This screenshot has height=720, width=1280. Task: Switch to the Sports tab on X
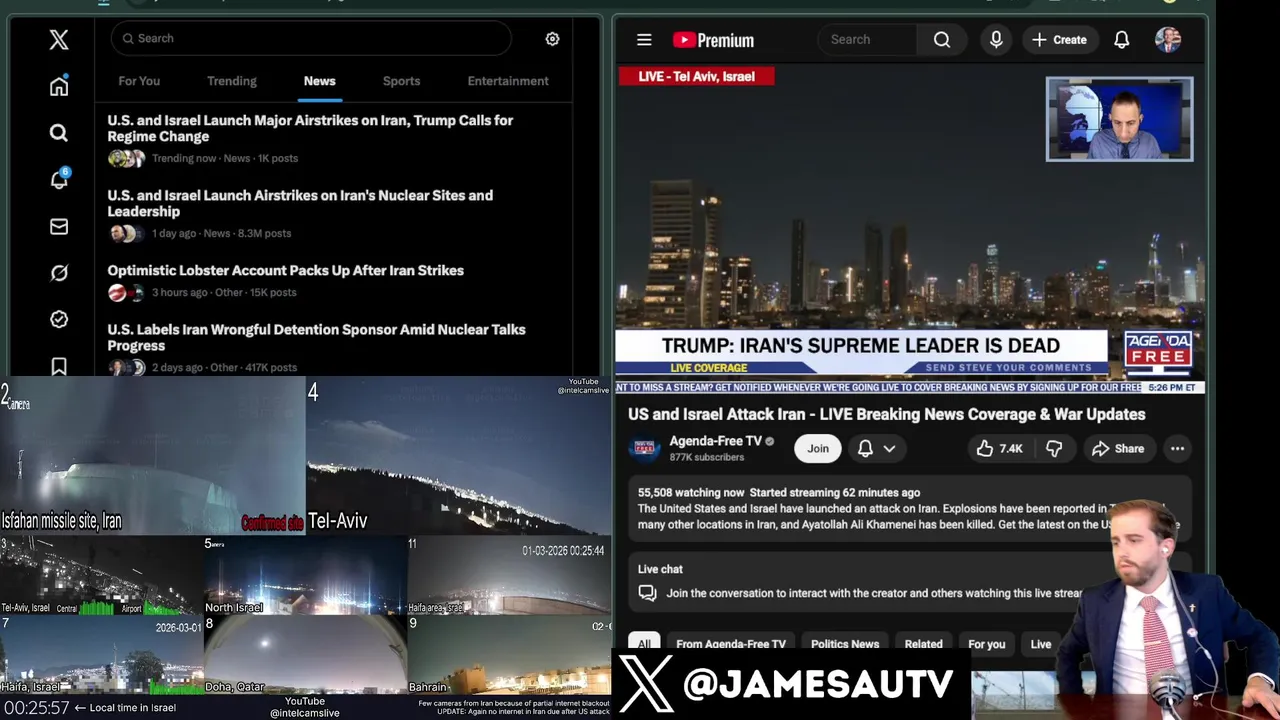coord(401,81)
